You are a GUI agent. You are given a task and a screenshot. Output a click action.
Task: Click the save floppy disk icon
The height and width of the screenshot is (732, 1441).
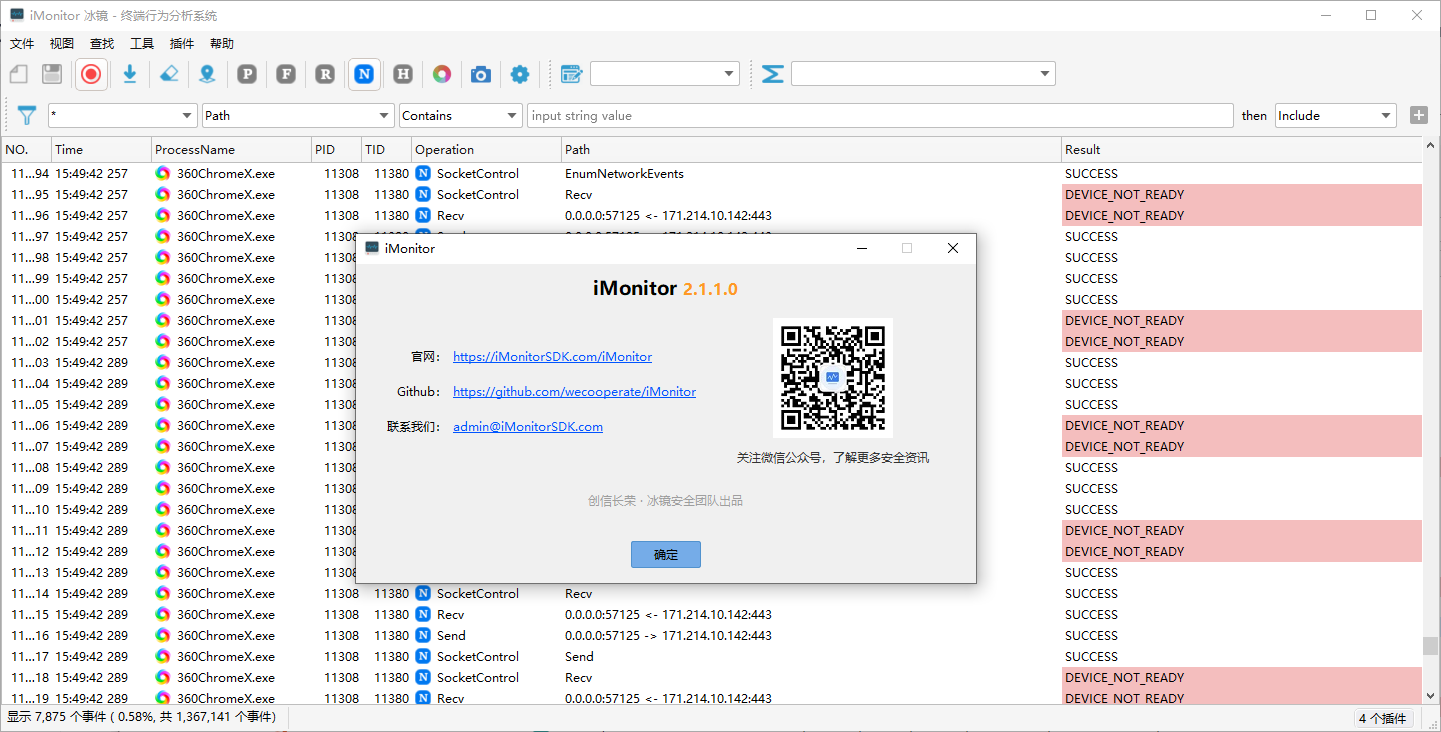pyautogui.click(x=52, y=74)
